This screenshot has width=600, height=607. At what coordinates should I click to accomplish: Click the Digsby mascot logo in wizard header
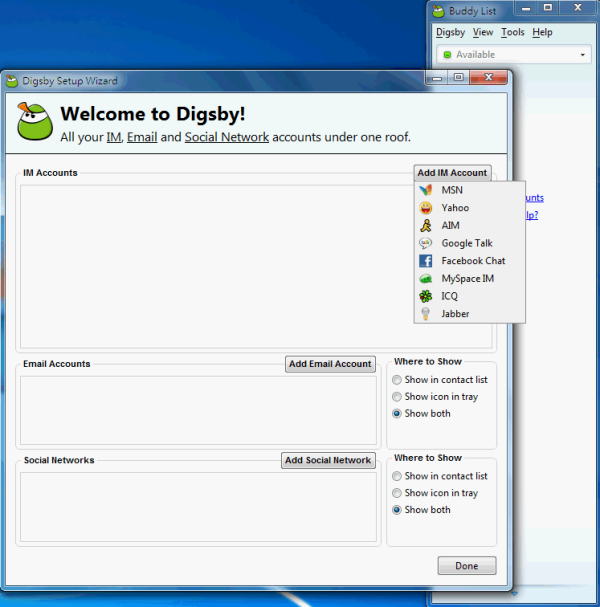(34, 121)
